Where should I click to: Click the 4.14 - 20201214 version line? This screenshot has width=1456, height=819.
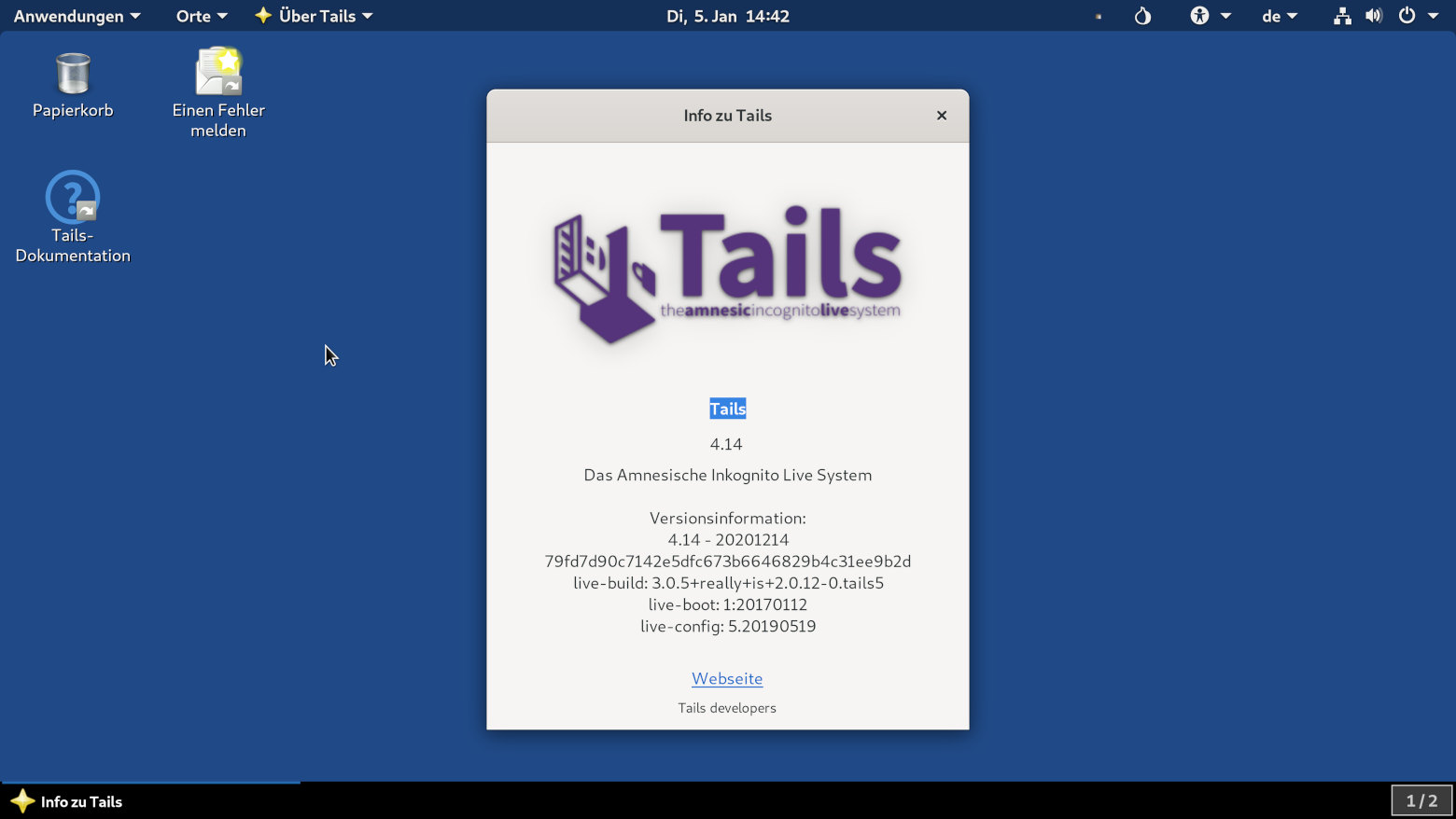(728, 539)
